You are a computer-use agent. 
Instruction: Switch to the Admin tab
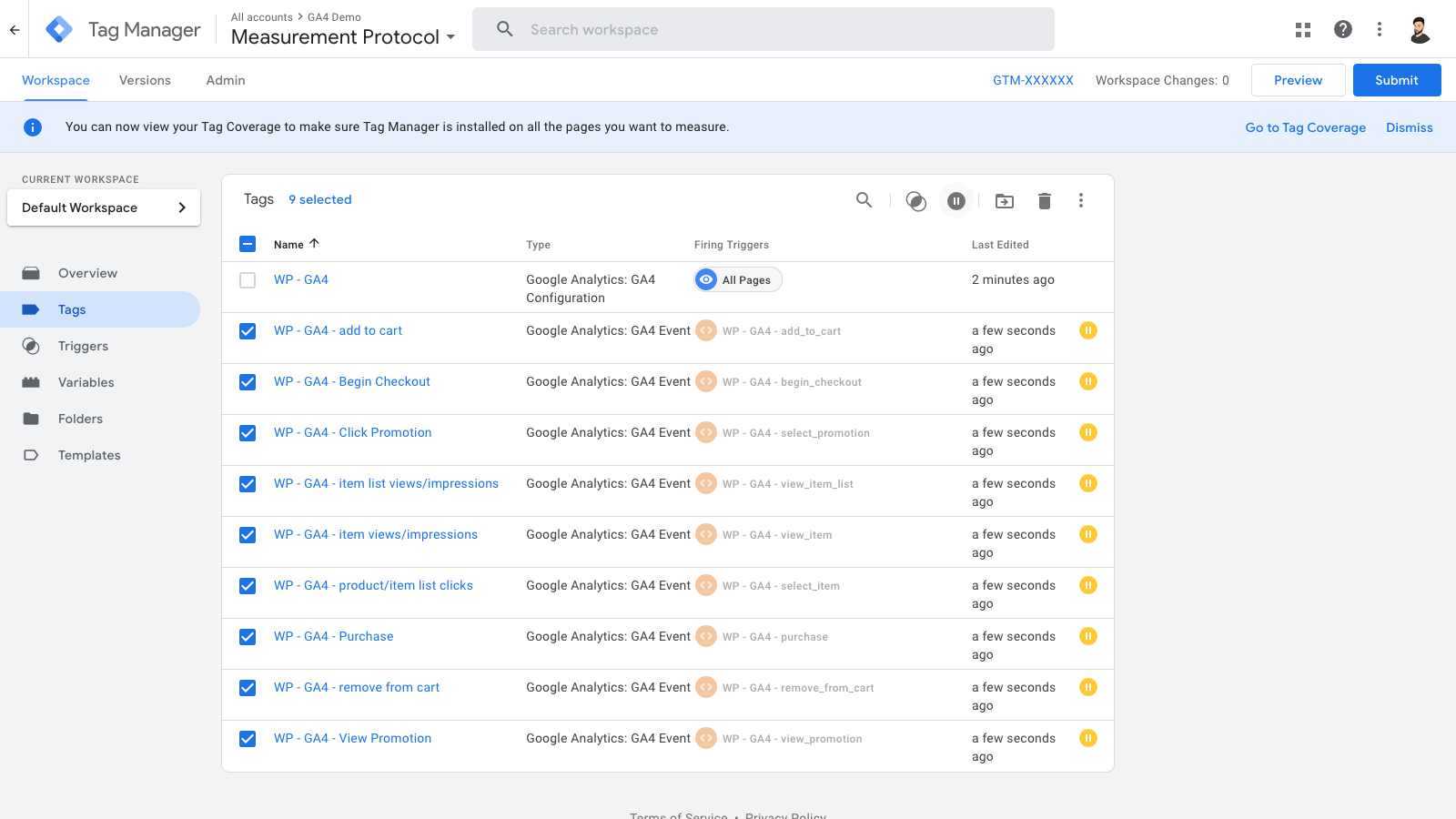226,80
